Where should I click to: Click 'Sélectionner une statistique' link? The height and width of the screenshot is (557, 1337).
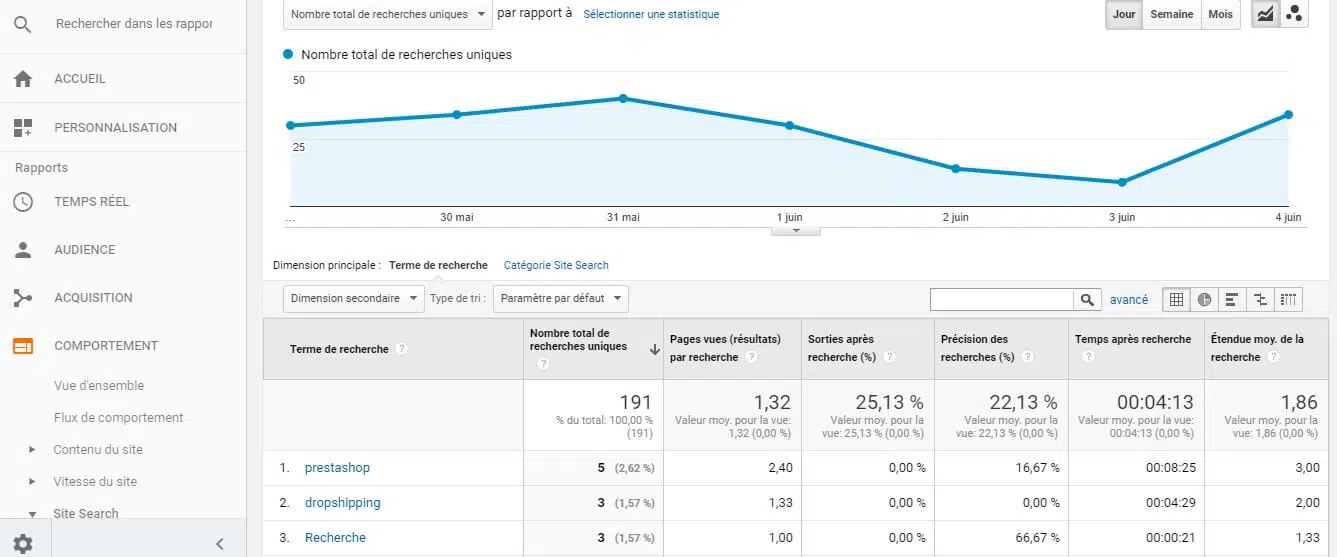[x=651, y=14]
